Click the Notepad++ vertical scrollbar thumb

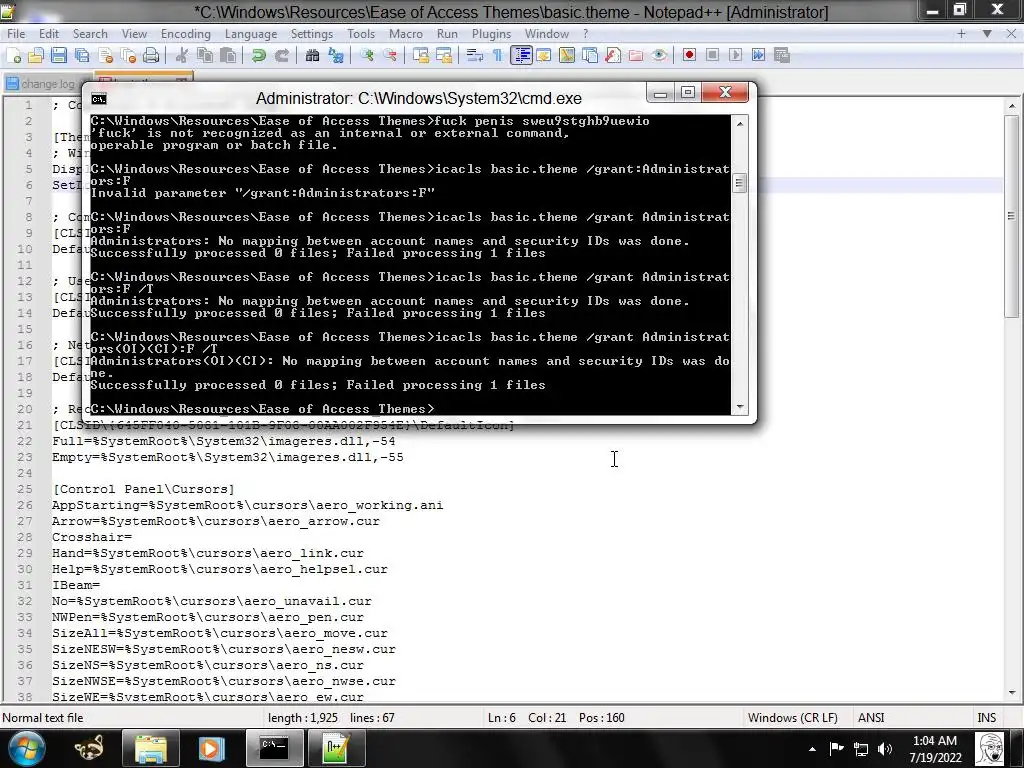[x=1012, y=216]
